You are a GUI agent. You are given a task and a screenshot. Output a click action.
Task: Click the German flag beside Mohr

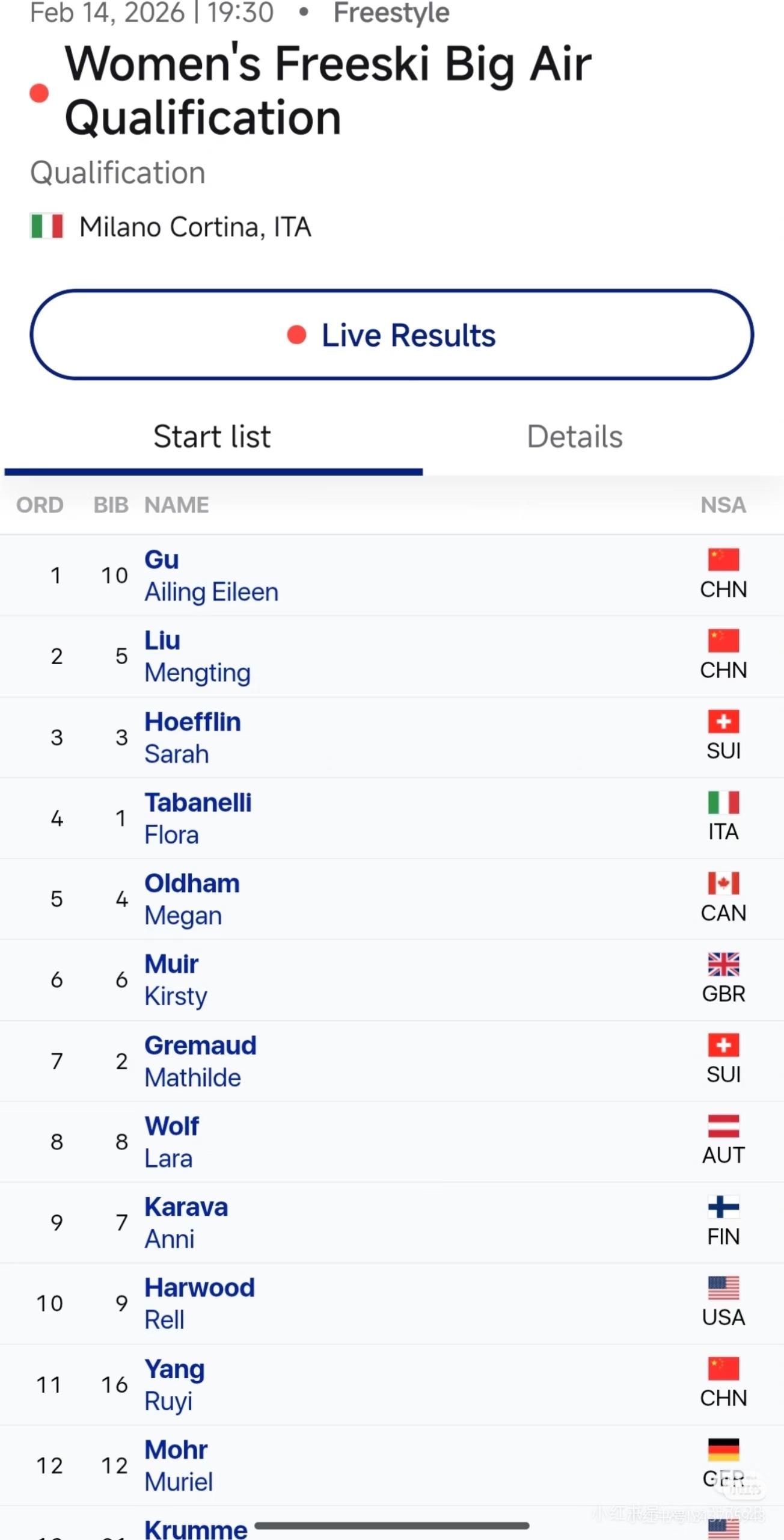[x=723, y=1450]
